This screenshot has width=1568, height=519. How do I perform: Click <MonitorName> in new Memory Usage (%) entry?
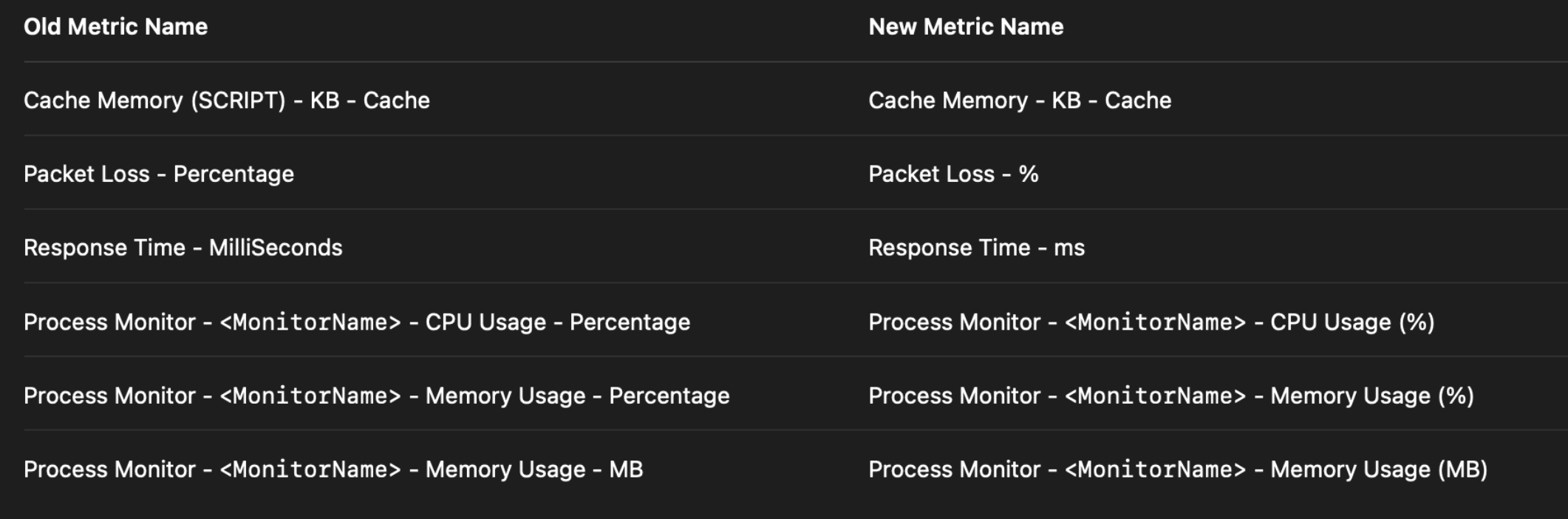1156,396
